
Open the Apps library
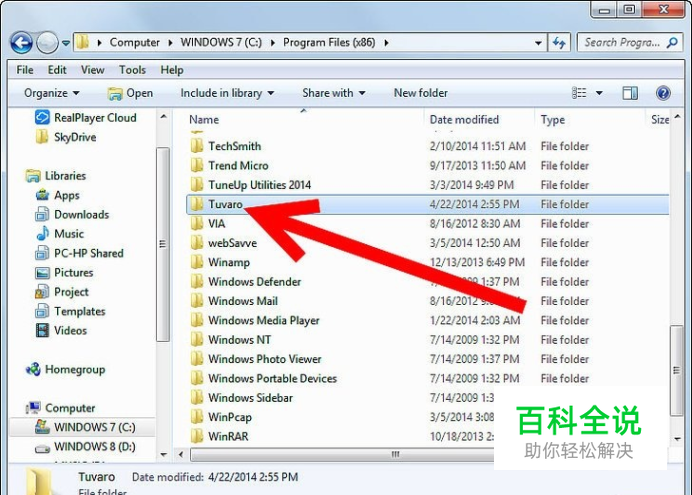click(x=57, y=195)
